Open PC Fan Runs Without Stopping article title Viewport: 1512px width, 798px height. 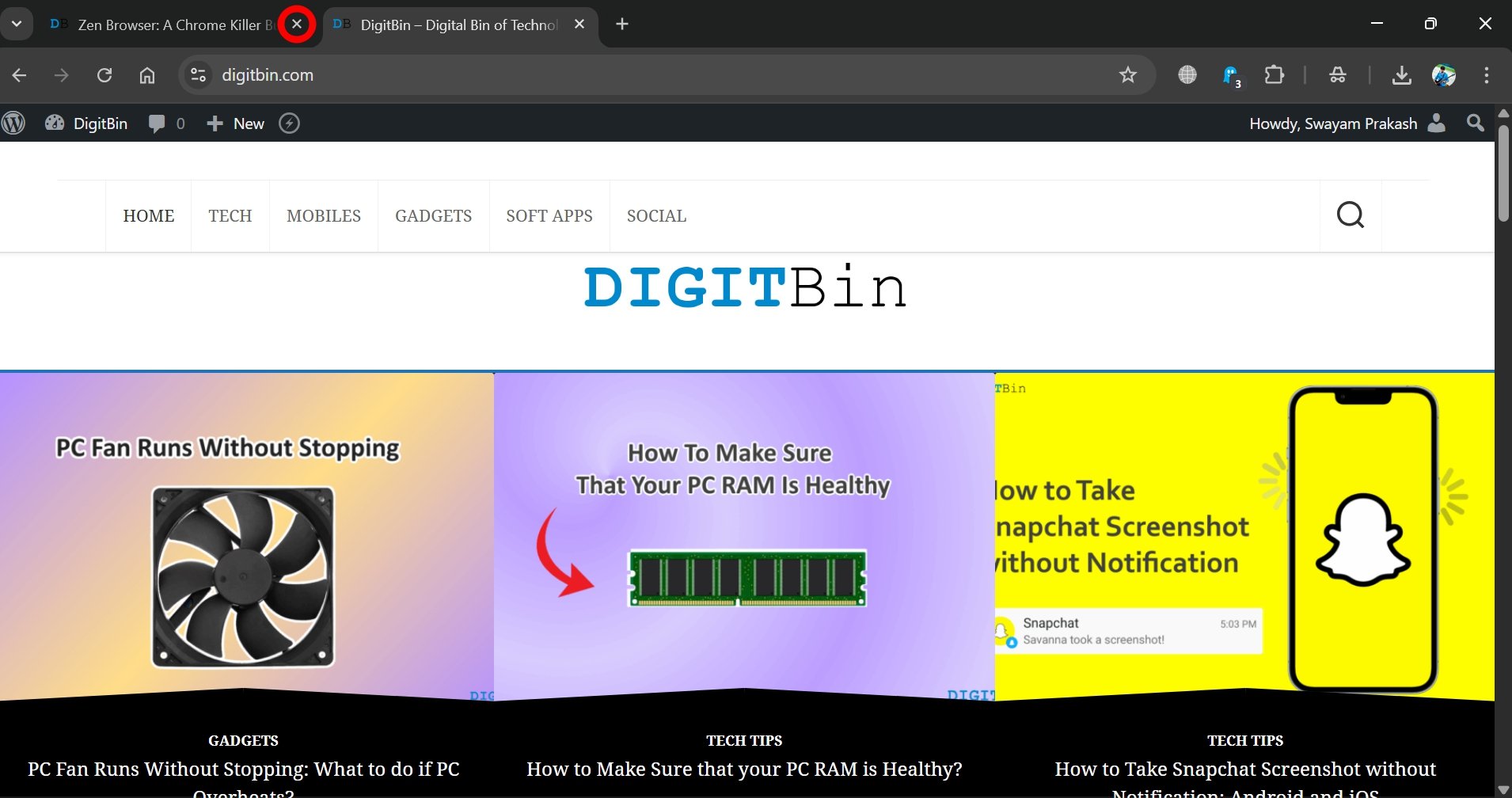(x=244, y=780)
